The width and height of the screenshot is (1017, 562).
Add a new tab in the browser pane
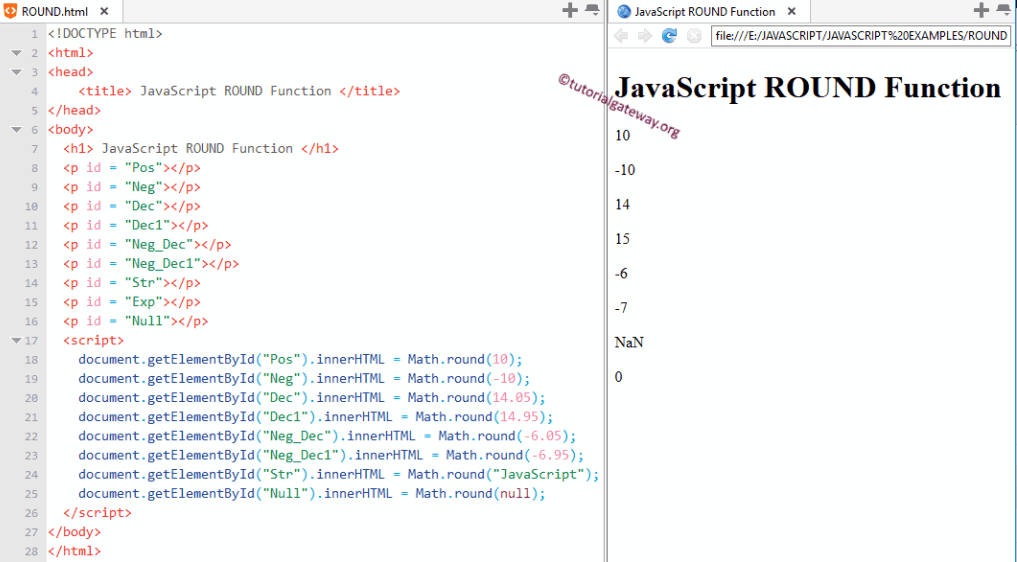[981, 10]
